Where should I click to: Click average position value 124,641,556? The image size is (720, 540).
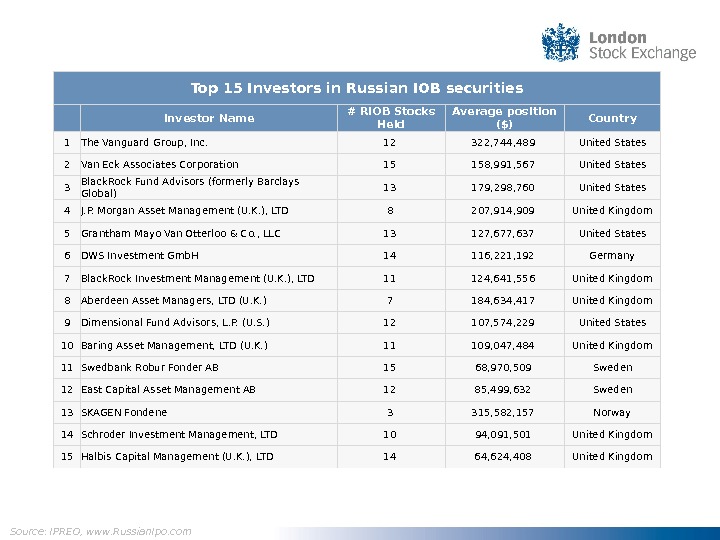click(x=503, y=278)
